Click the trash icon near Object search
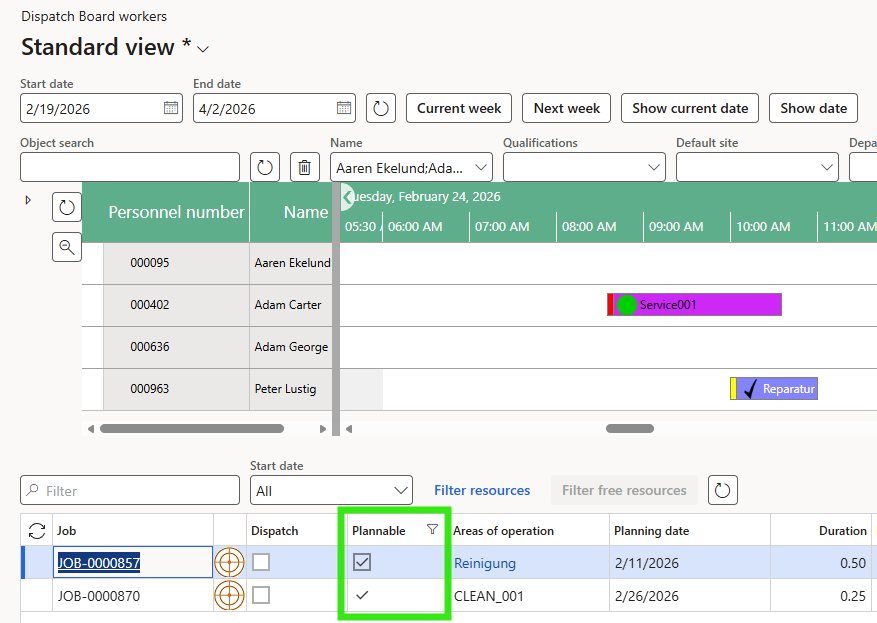This screenshot has height=623, width=877. [x=304, y=167]
